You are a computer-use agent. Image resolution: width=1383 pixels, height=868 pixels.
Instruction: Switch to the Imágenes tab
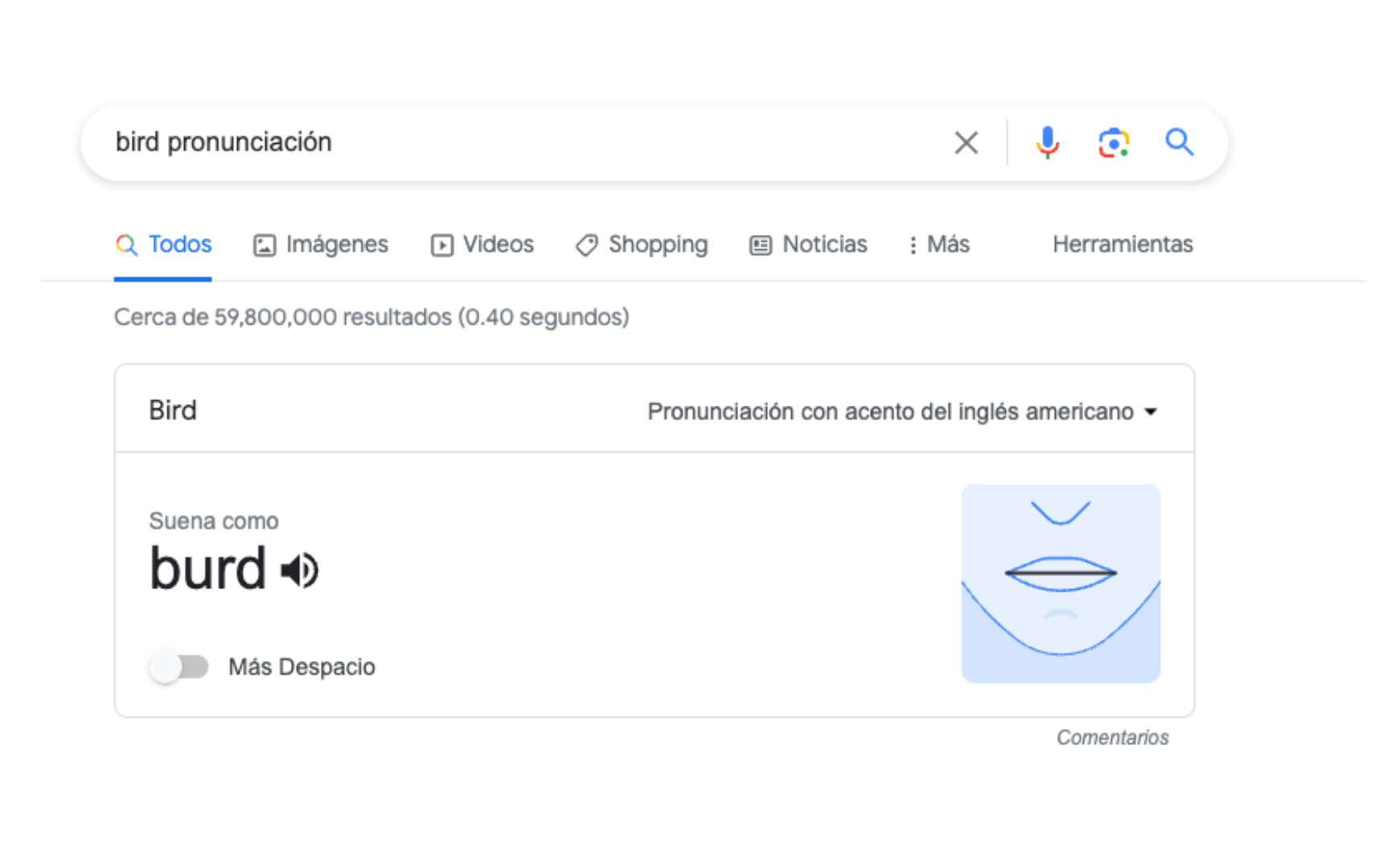click(337, 244)
